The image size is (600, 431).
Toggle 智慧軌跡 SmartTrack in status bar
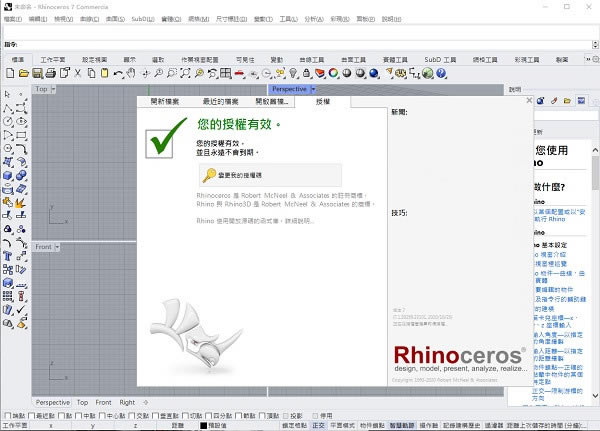(402, 425)
